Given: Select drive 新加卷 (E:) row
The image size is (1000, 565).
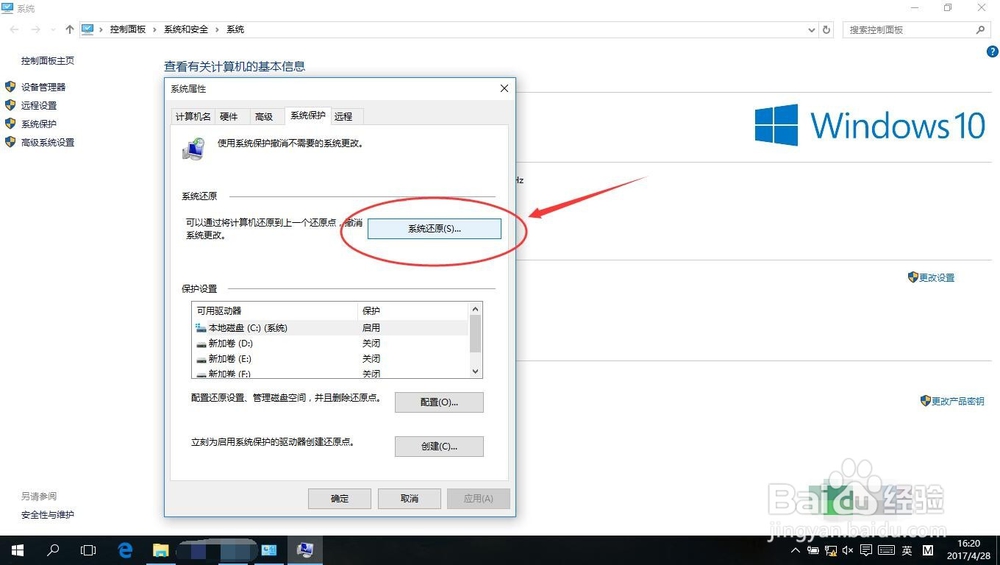Looking at the screenshot, I should pos(330,358).
